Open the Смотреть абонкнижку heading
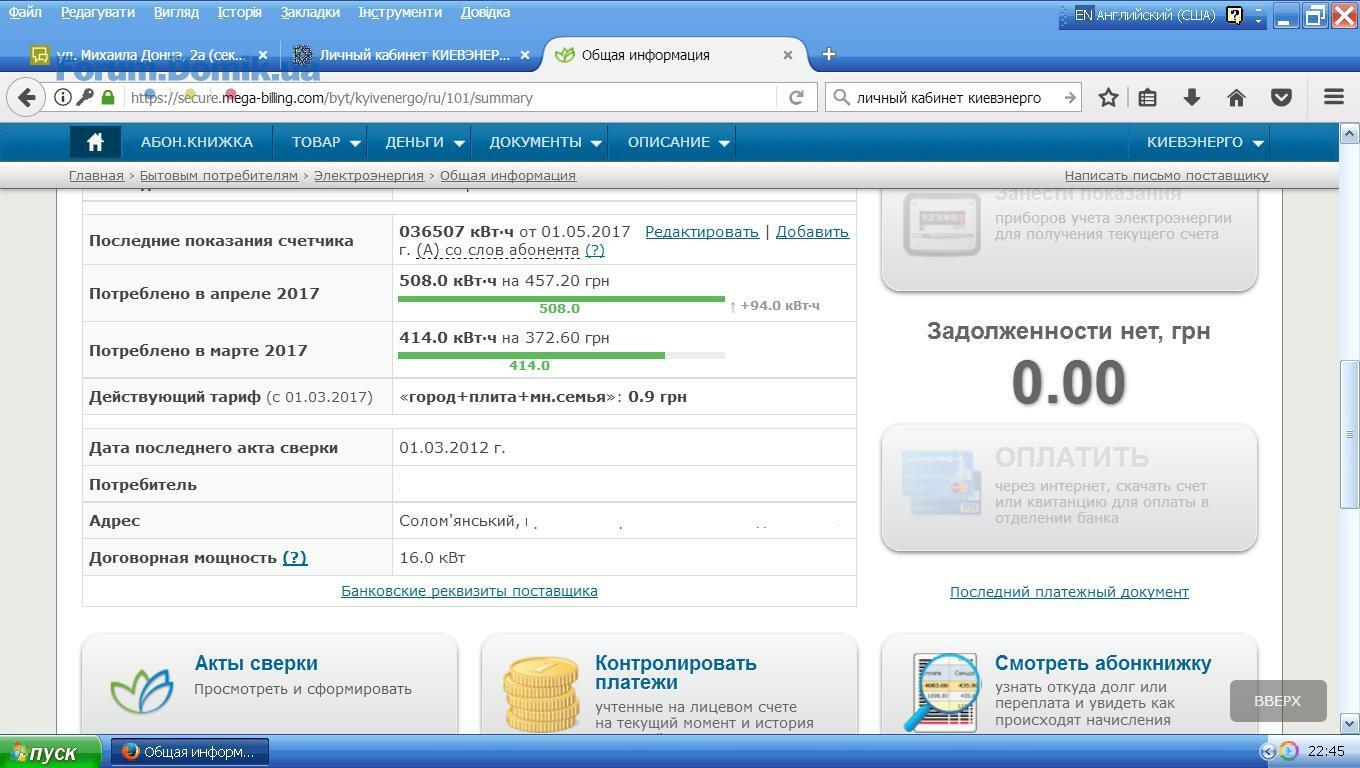 [x=1103, y=663]
